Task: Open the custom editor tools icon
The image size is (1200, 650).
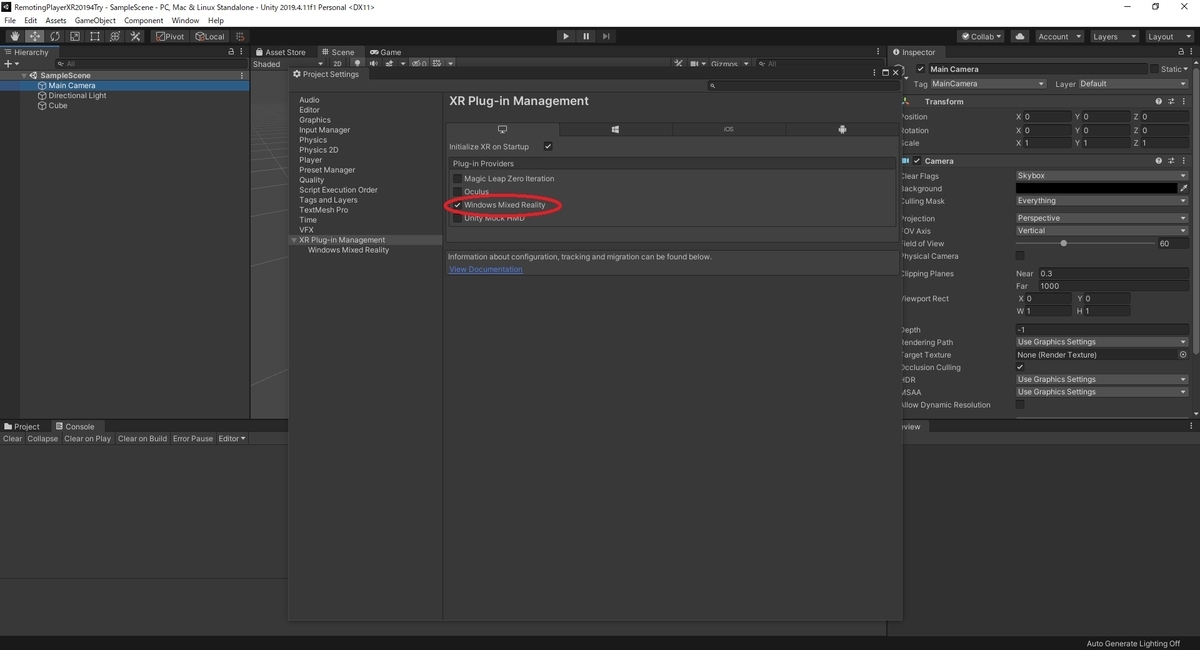Action: [x=135, y=36]
